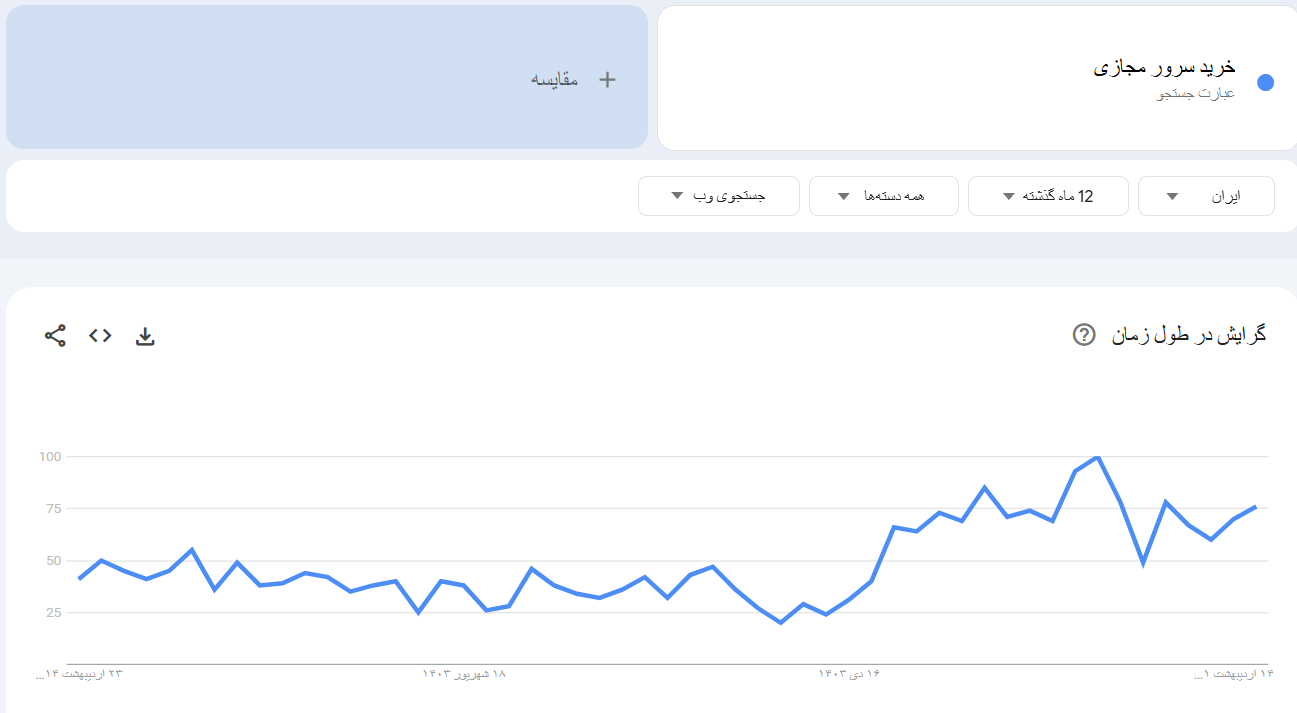
Task: Expand the جستجوی وب search type dropdown
Action: point(718,196)
